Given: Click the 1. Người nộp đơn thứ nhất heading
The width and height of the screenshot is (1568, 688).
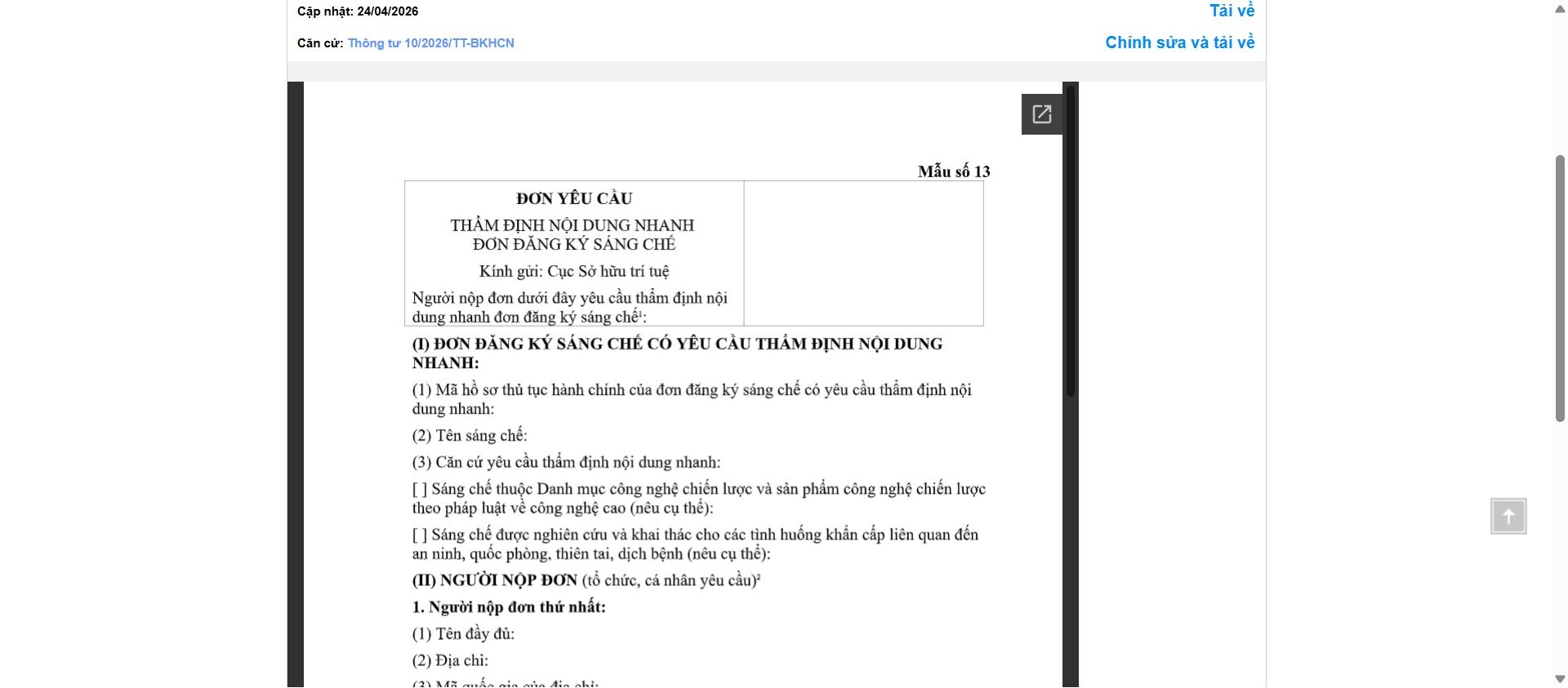Looking at the screenshot, I should click(509, 607).
